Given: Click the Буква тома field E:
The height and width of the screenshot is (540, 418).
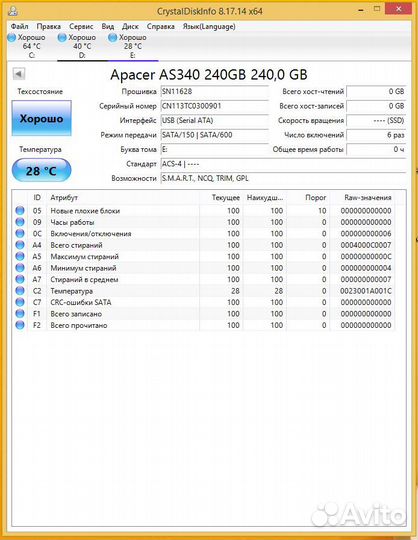Looking at the screenshot, I should point(215,149).
